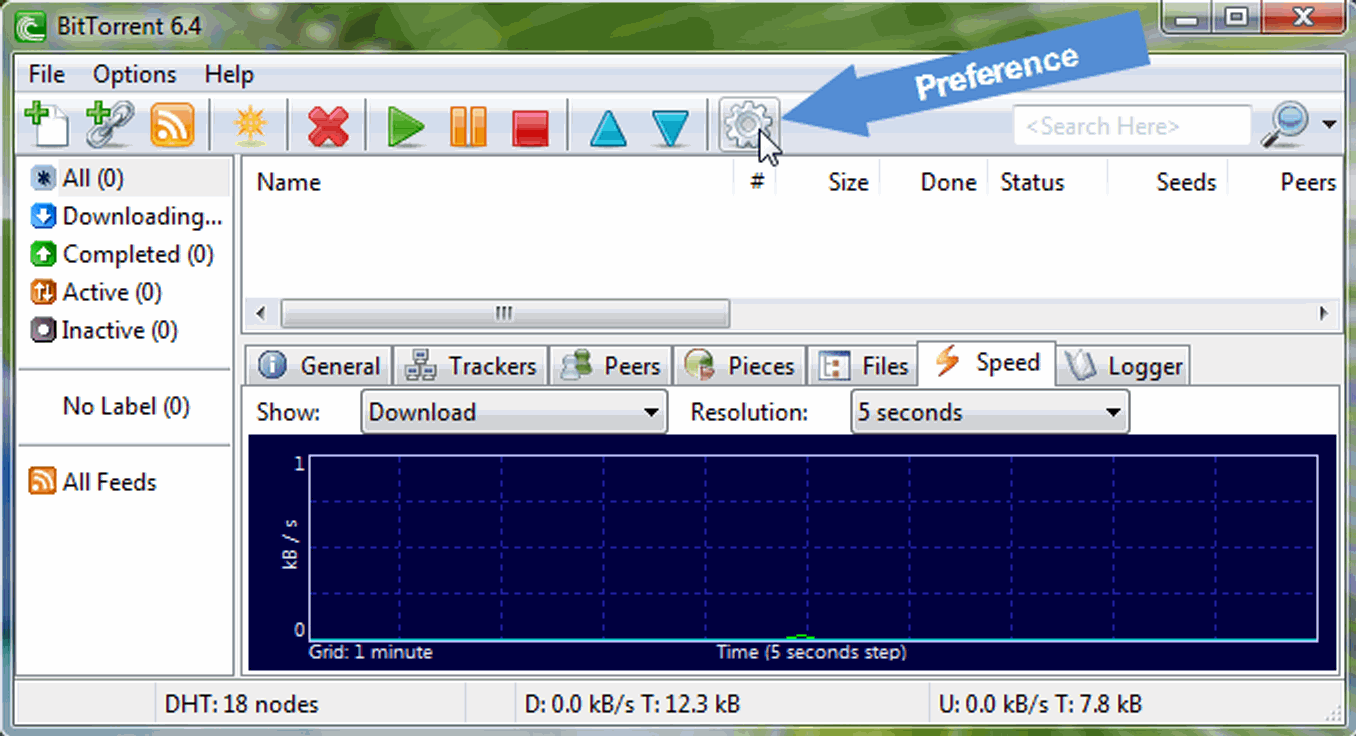Image resolution: width=1356 pixels, height=736 pixels.
Task: Select the All (0) category
Action: (x=125, y=178)
